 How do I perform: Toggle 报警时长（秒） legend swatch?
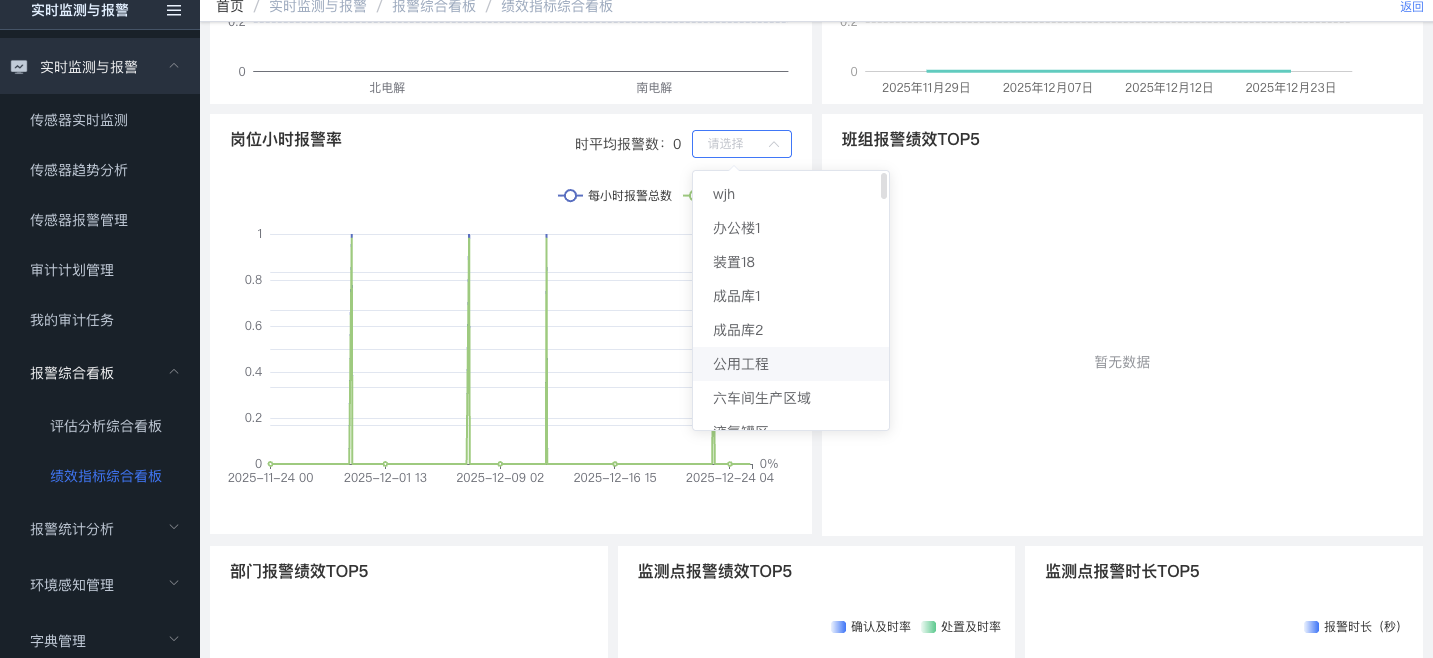point(1312,627)
